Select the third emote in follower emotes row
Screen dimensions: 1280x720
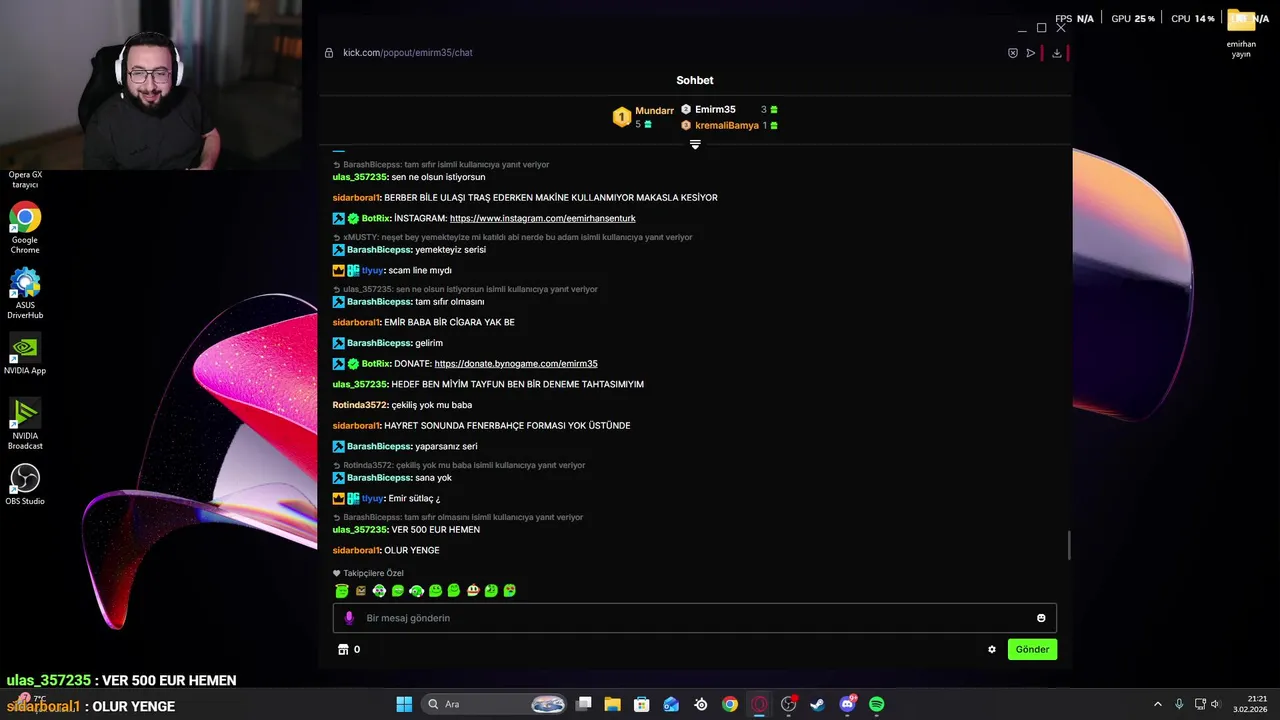tap(379, 591)
